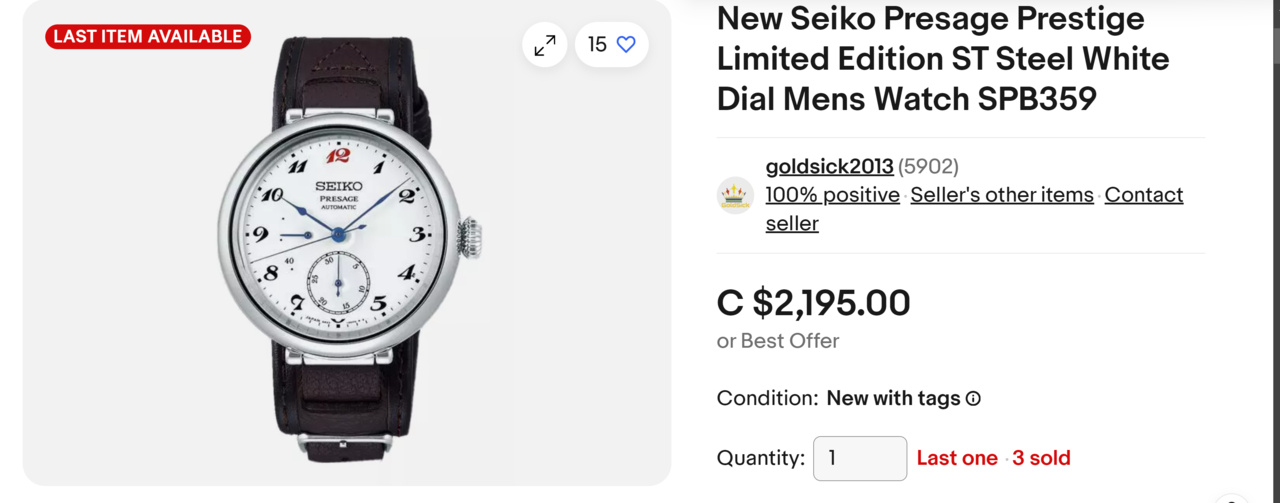Image resolution: width=1280 pixels, height=503 pixels.
Task: Click the seller feedback score (5902)
Action: pos(928,167)
